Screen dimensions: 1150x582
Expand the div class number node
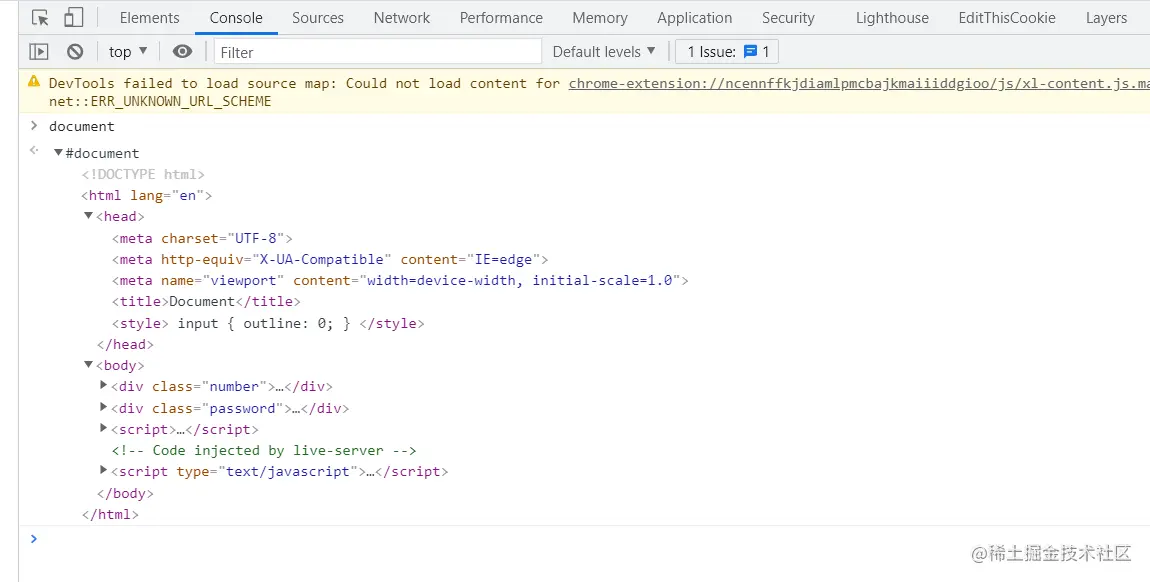[103, 385]
